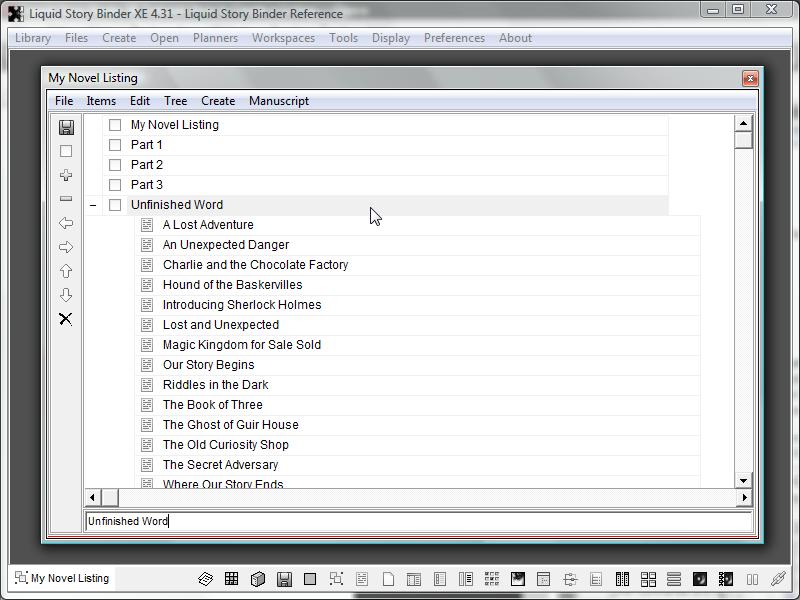Select Hound of the Baskervilles item
The height and width of the screenshot is (600, 800).
[x=232, y=285]
